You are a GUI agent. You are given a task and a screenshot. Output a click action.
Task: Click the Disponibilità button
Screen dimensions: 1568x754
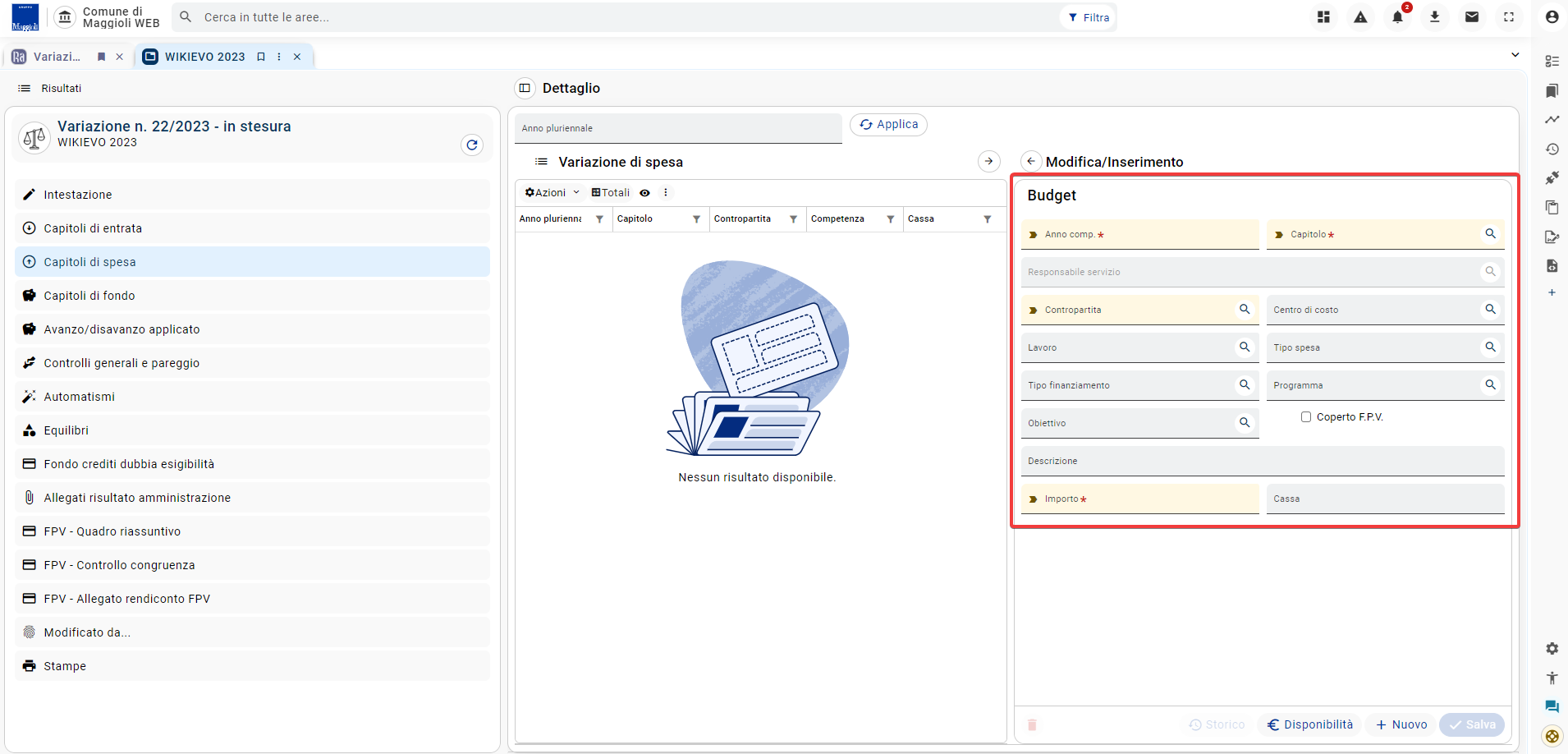pos(1310,724)
